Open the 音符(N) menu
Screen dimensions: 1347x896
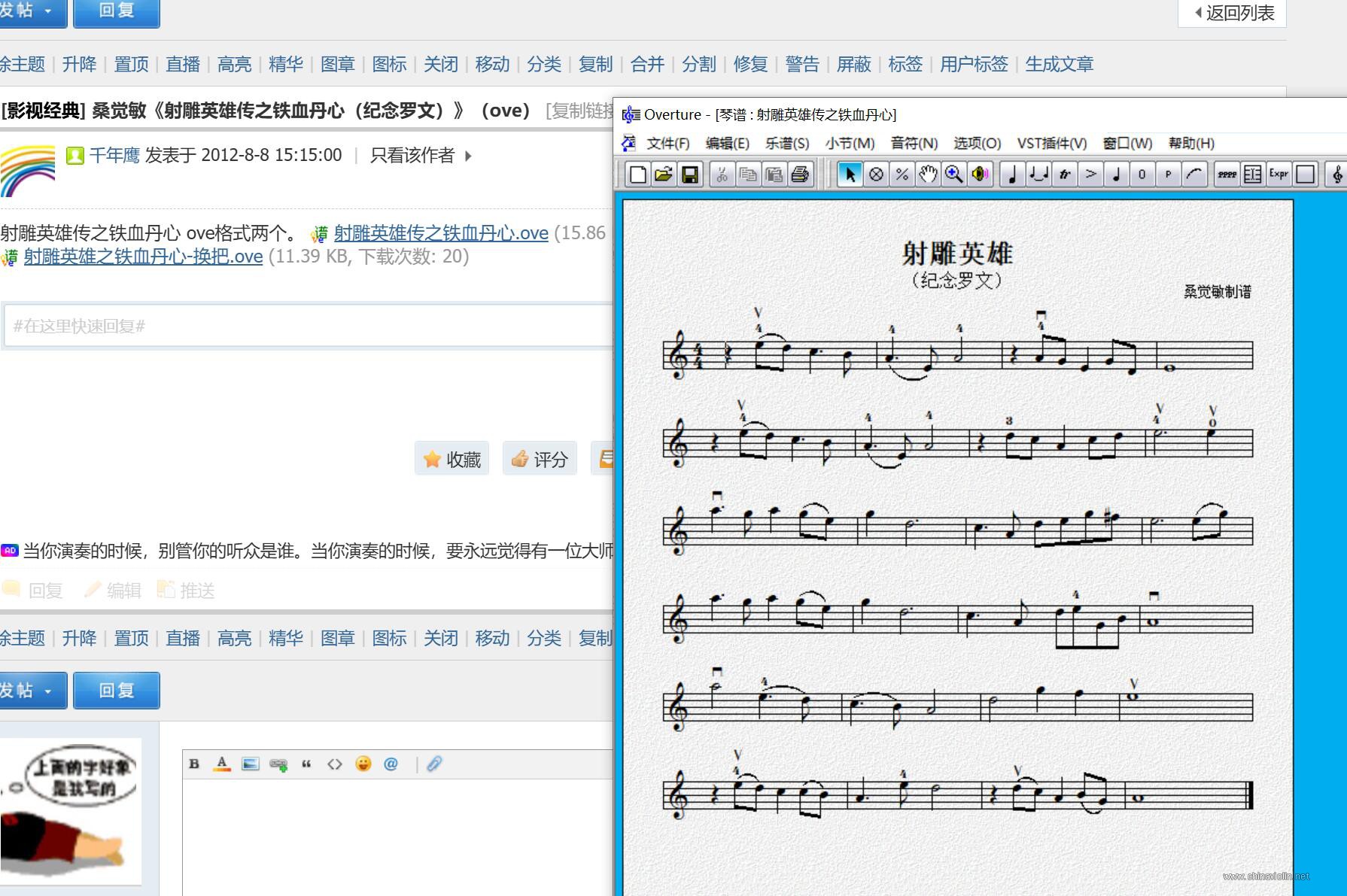[x=914, y=143]
